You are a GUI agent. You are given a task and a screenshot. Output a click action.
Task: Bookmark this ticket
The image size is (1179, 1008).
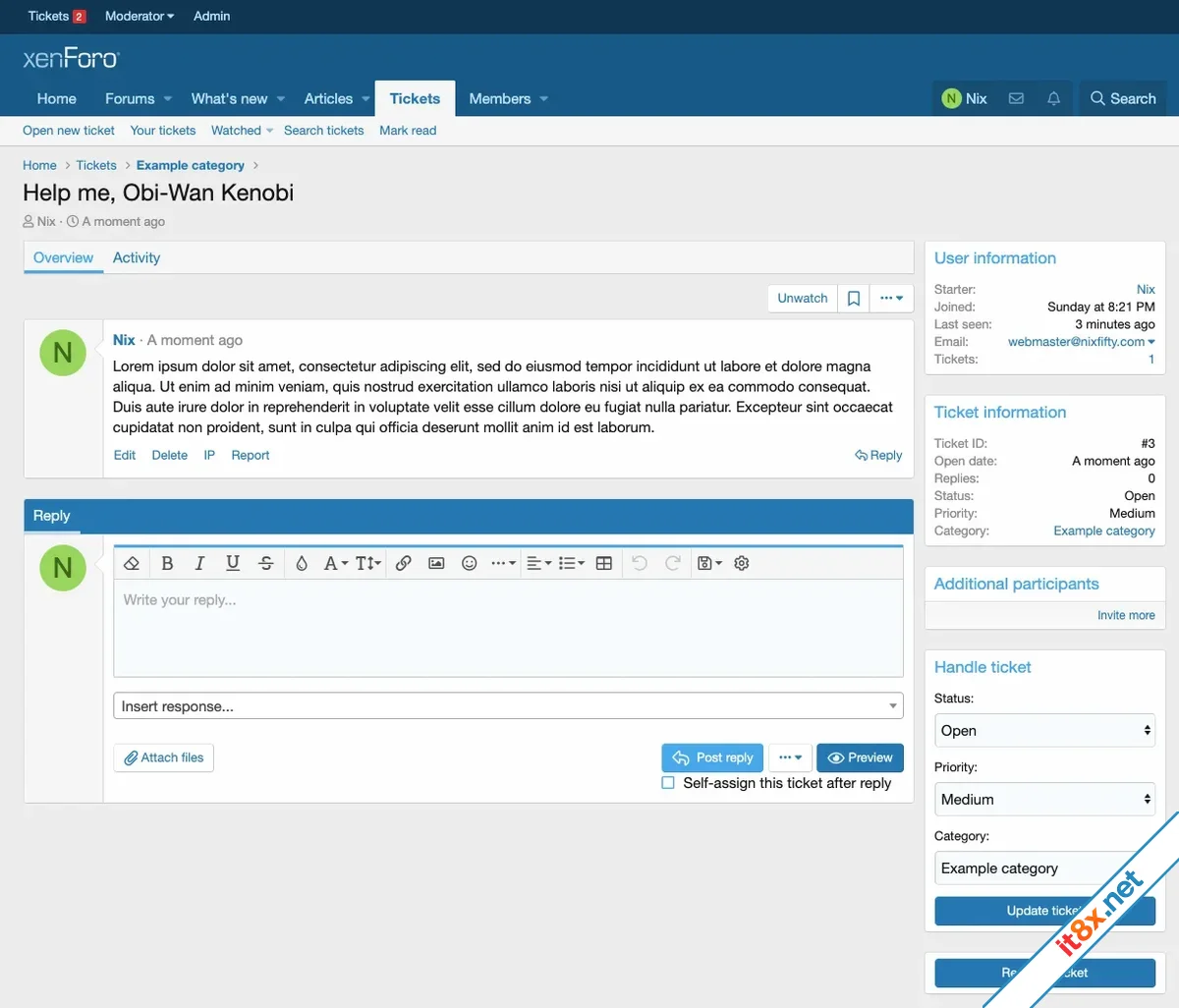pyautogui.click(x=854, y=299)
